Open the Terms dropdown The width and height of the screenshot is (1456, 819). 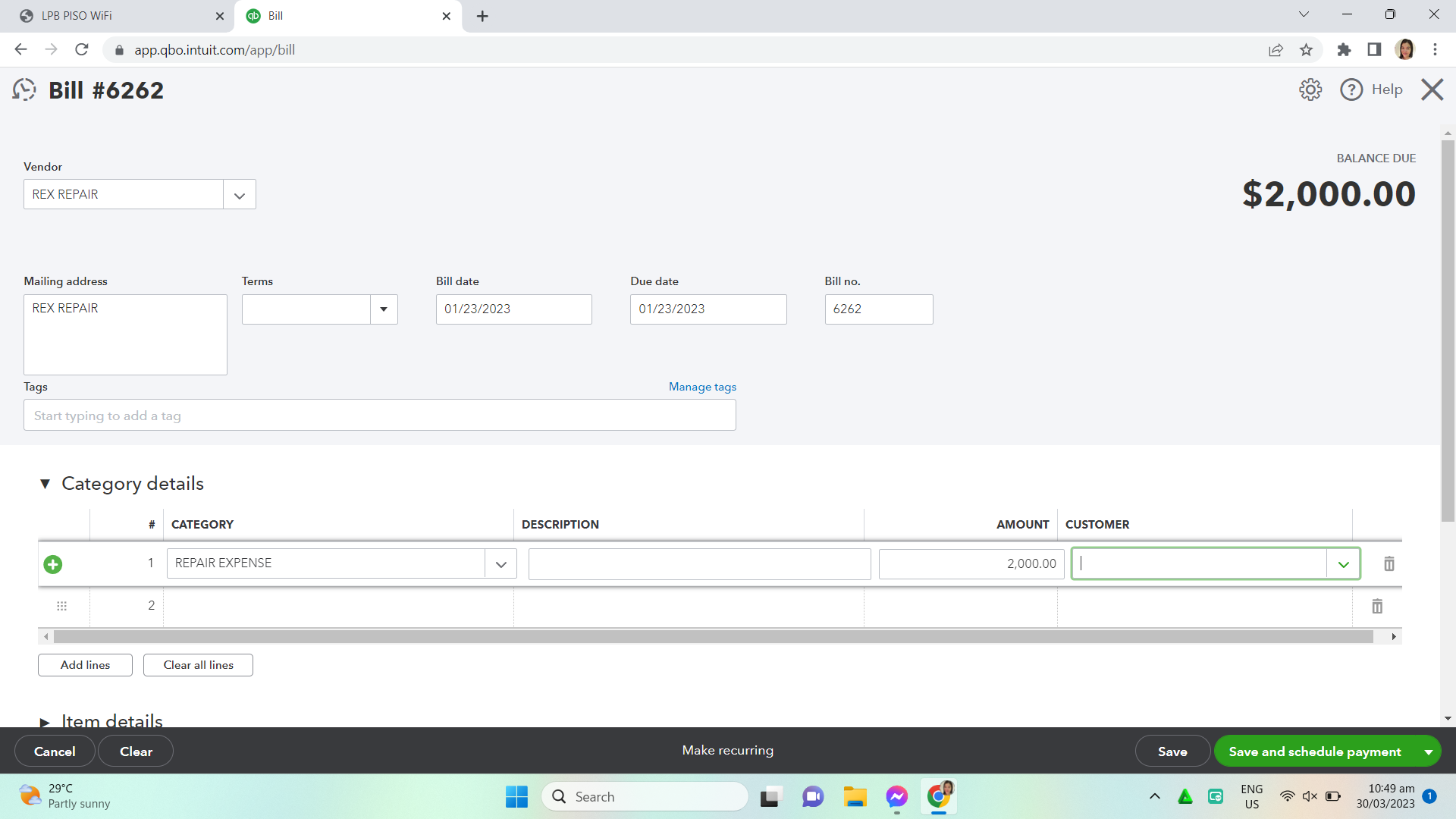point(384,309)
